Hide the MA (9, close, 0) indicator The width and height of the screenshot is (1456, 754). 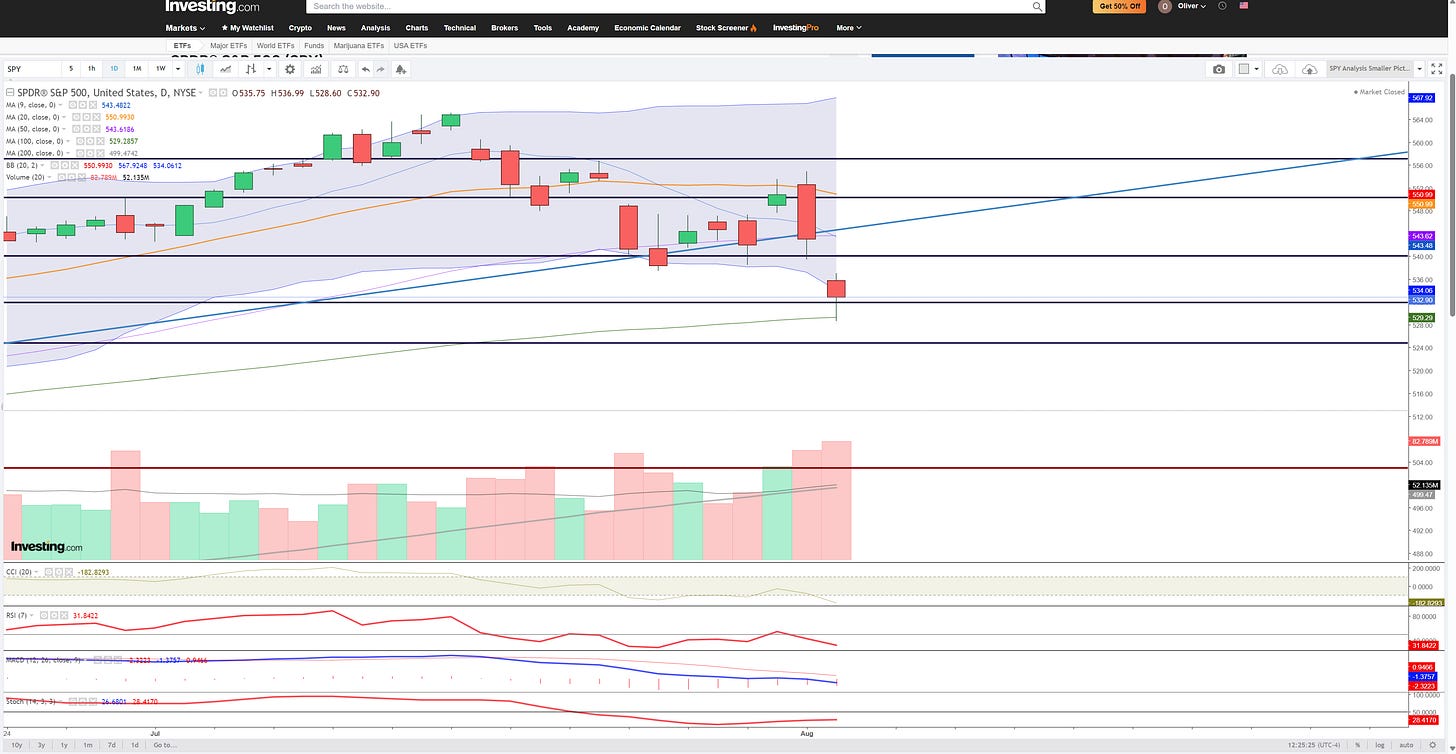point(72,105)
